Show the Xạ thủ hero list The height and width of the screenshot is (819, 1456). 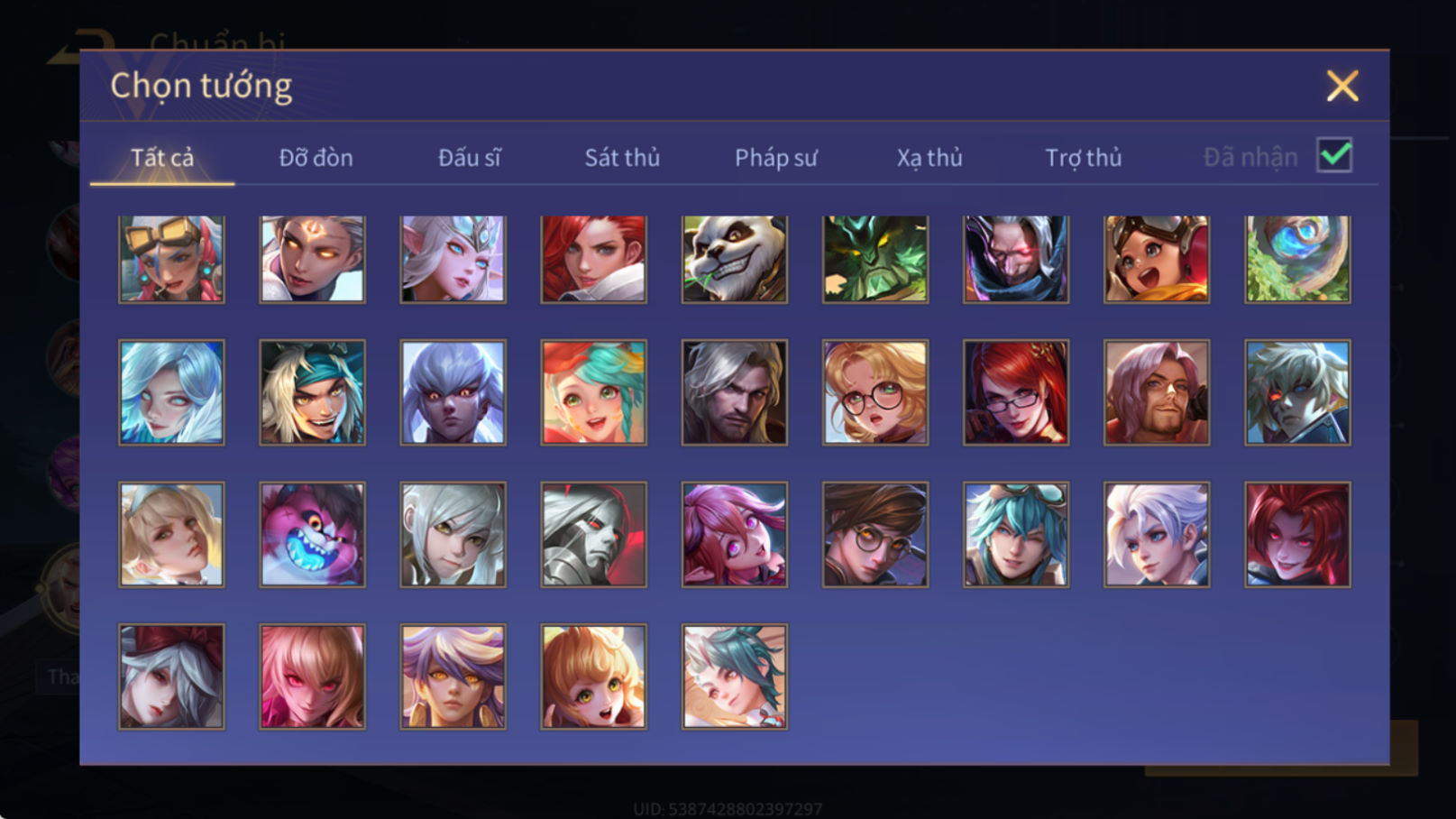pos(929,158)
